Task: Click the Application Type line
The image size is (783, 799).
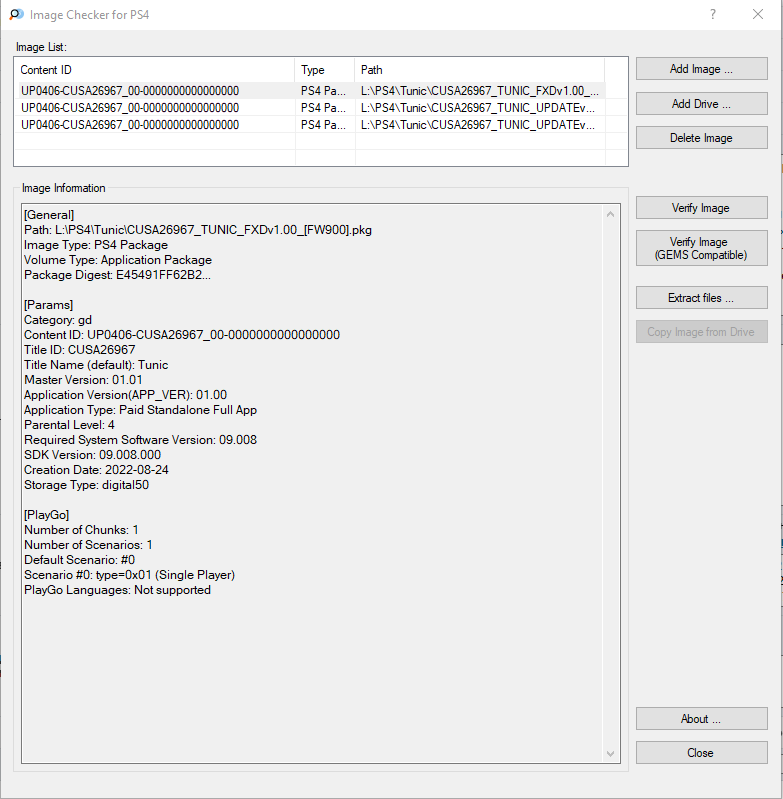Action: coord(140,410)
